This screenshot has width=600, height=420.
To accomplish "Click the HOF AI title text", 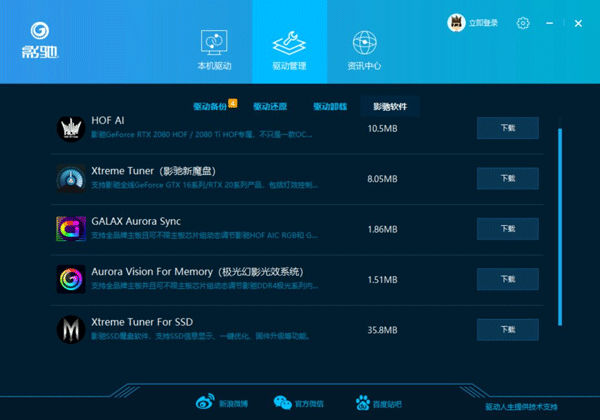I will (x=108, y=120).
